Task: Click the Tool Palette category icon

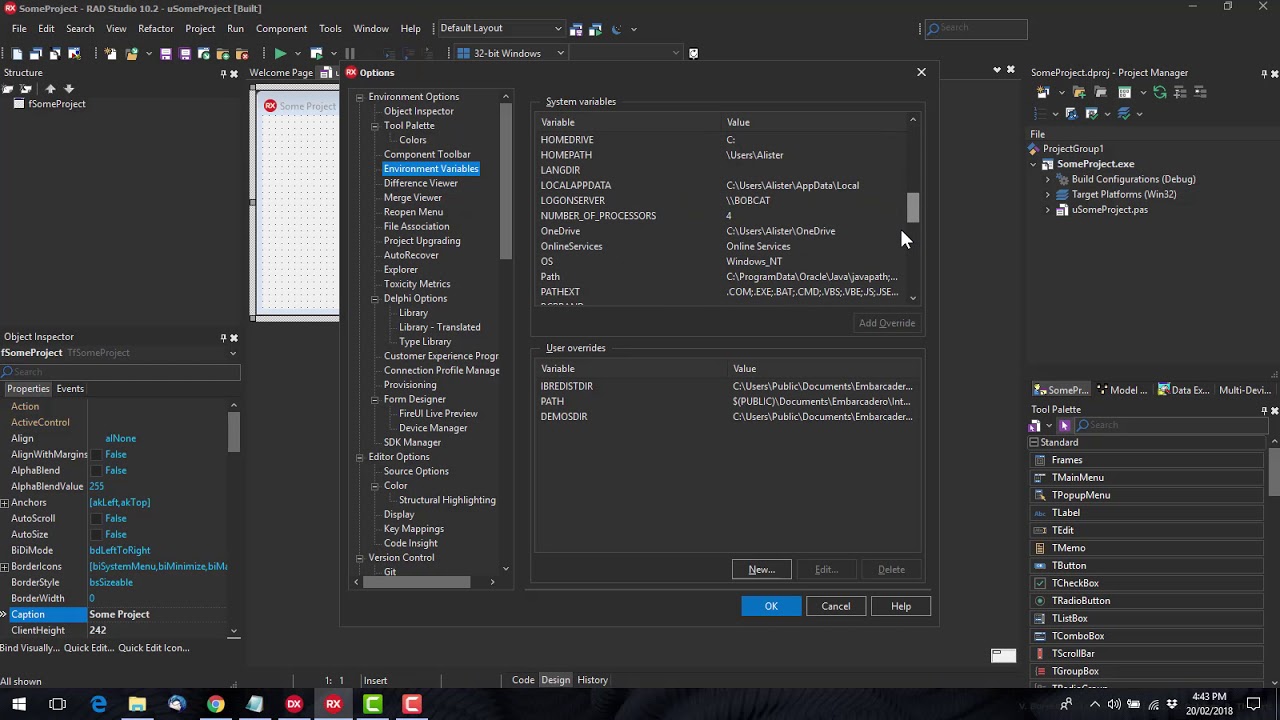Action: pos(1035,425)
